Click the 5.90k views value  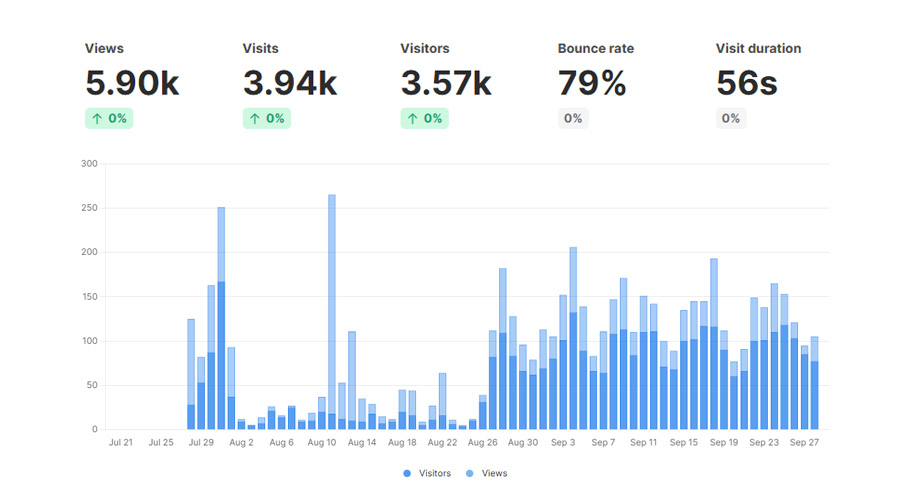[x=132, y=83]
